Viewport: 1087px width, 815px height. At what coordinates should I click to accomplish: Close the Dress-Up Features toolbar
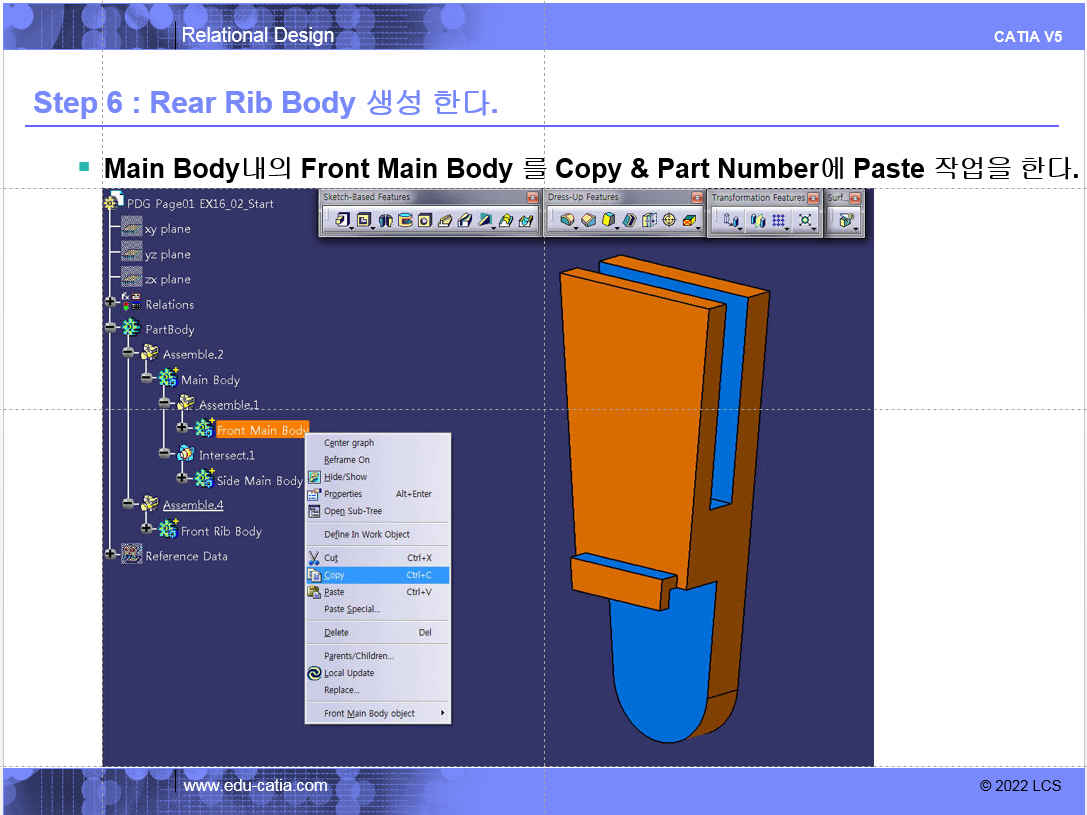[697, 197]
